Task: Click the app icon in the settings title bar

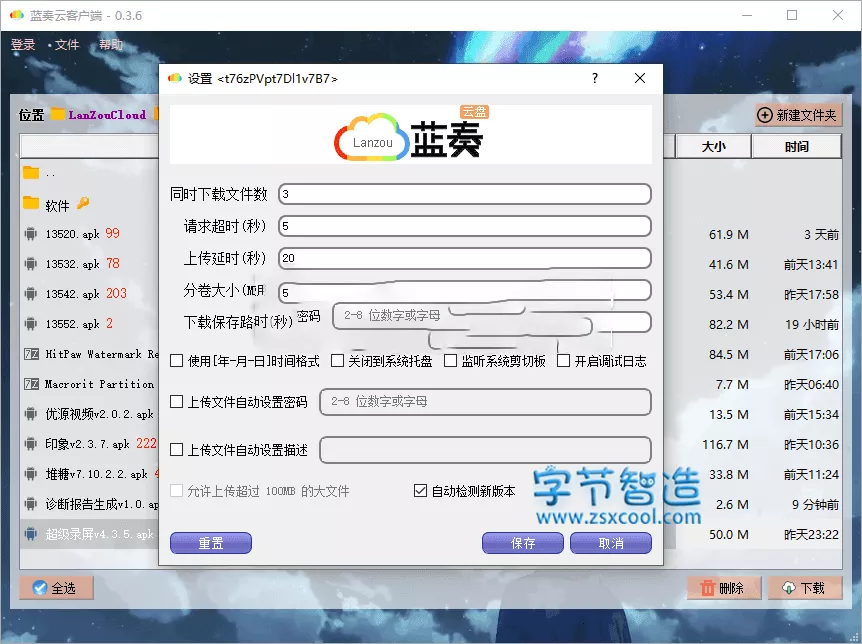Action: click(175, 78)
